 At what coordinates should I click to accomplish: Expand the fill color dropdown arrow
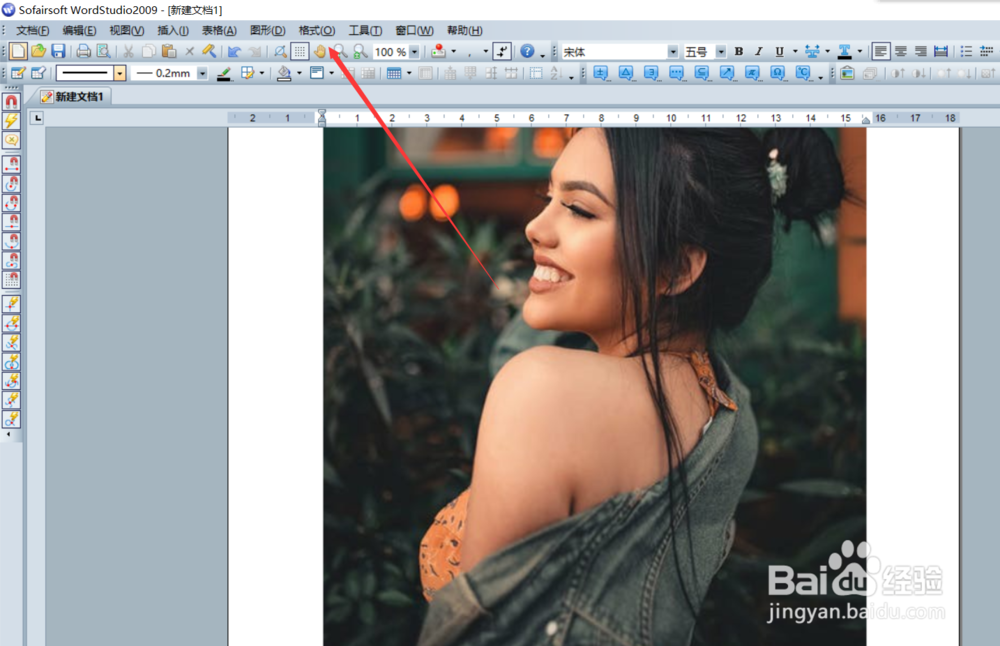click(x=299, y=74)
